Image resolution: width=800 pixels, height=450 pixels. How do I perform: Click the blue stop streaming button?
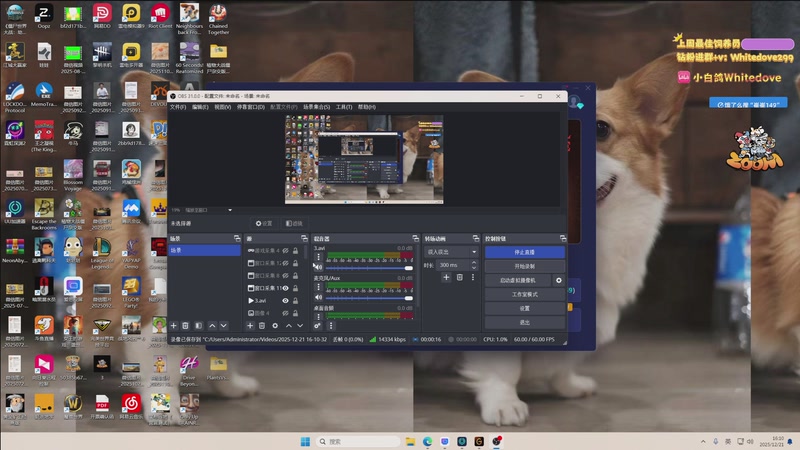coord(524,252)
